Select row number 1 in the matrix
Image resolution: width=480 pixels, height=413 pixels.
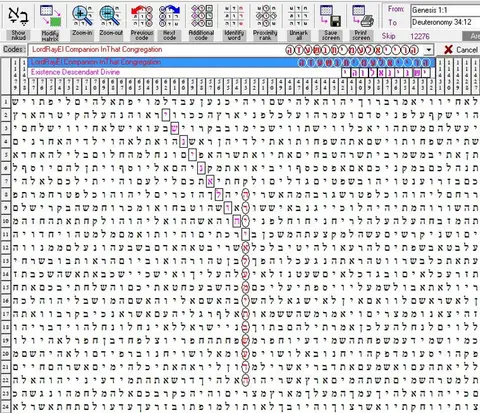(6, 102)
